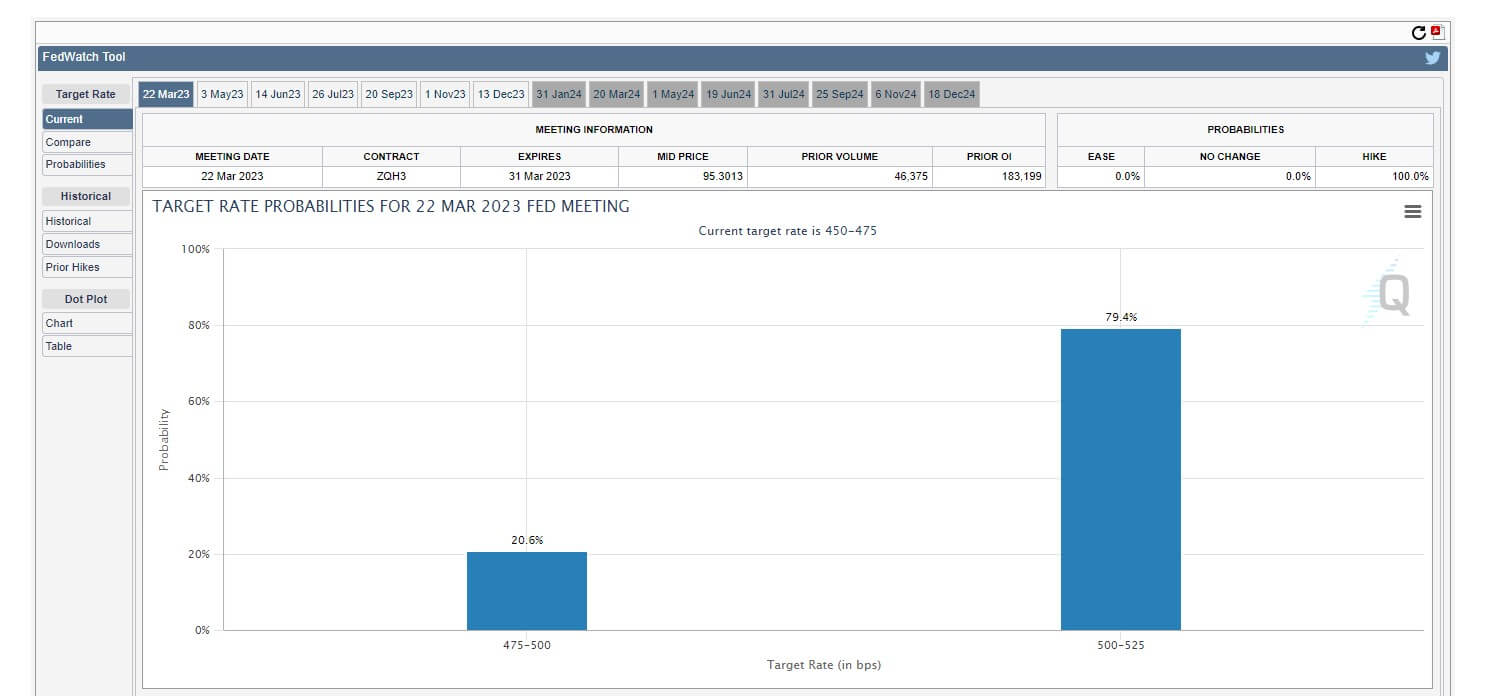Switch to the 3 May23 meeting tab
Viewport: 1486px width, 696px height.
pos(221,93)
